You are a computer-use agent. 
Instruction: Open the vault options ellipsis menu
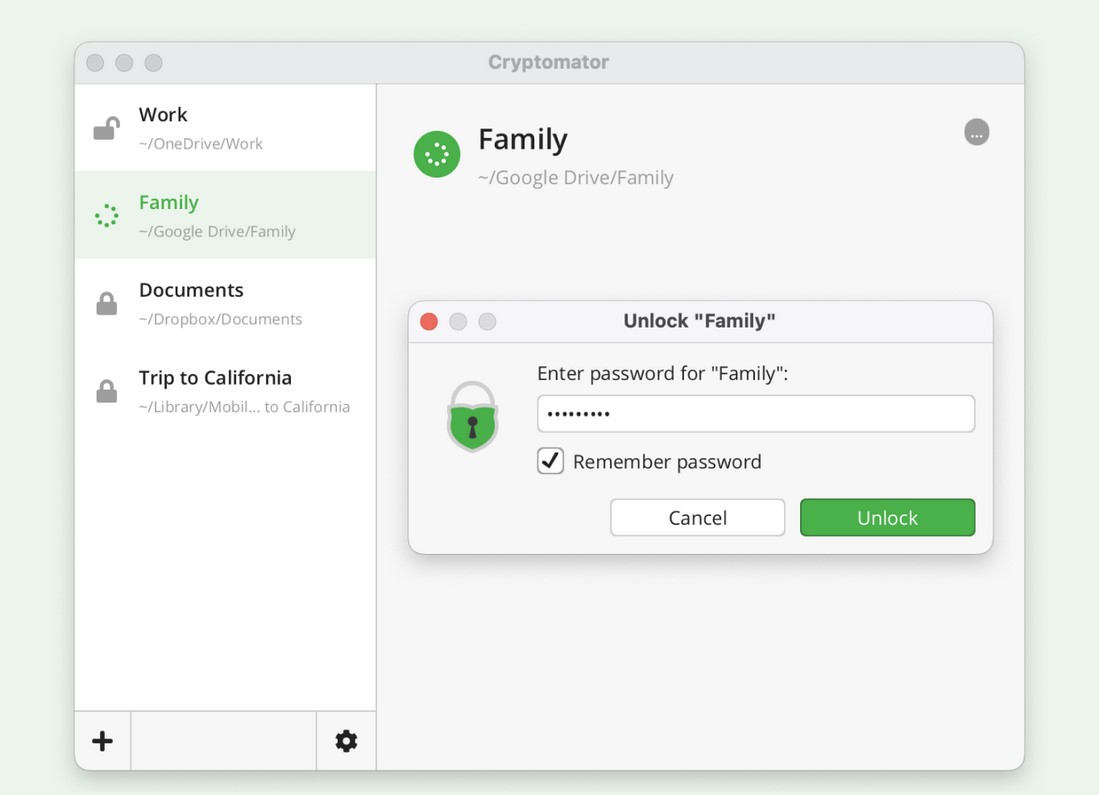pos(976,131)
